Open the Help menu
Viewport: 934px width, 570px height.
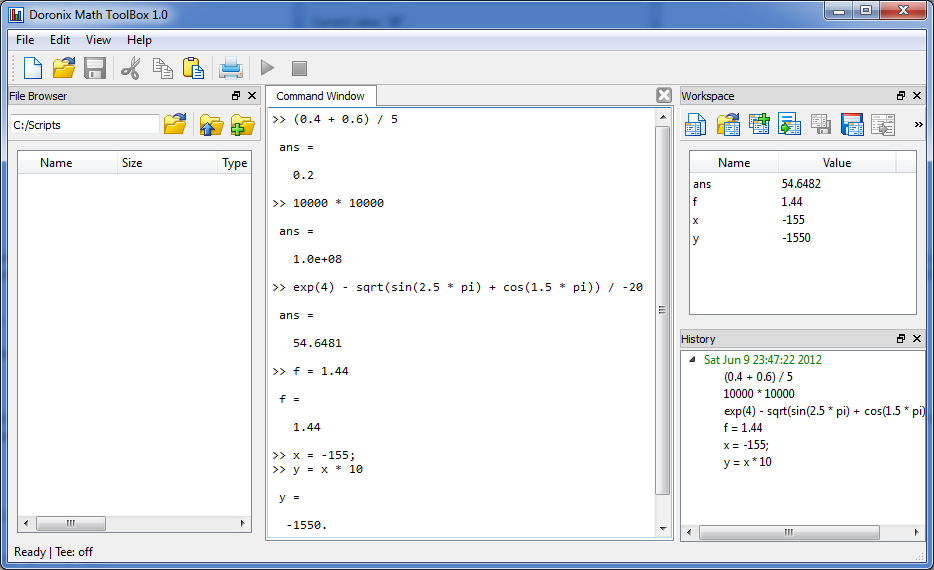[139, 40]
